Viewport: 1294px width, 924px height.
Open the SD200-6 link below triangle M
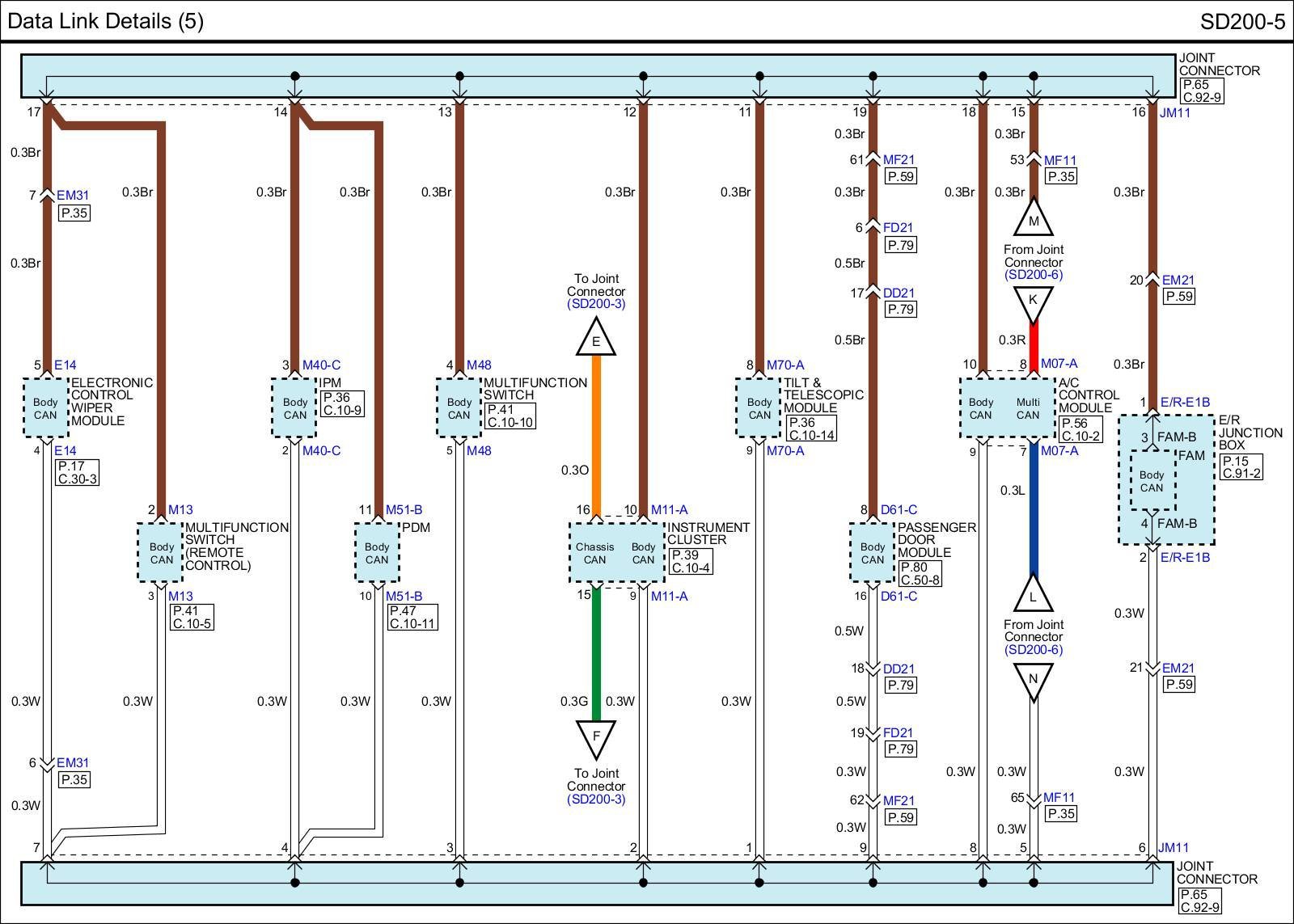coord(1033,275)
